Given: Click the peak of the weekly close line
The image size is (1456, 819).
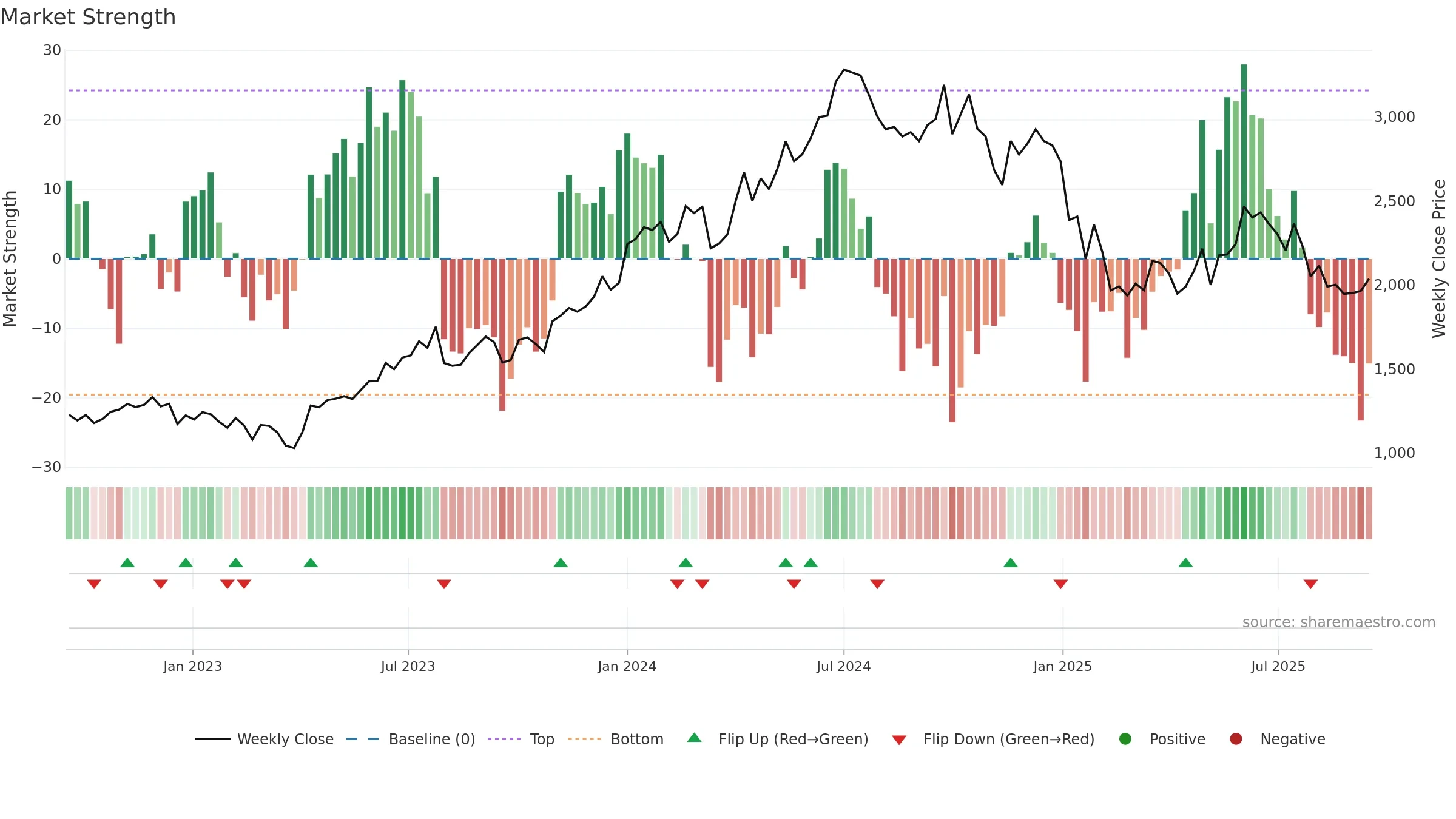Looking at the screenshot, I should click(844, 70).
